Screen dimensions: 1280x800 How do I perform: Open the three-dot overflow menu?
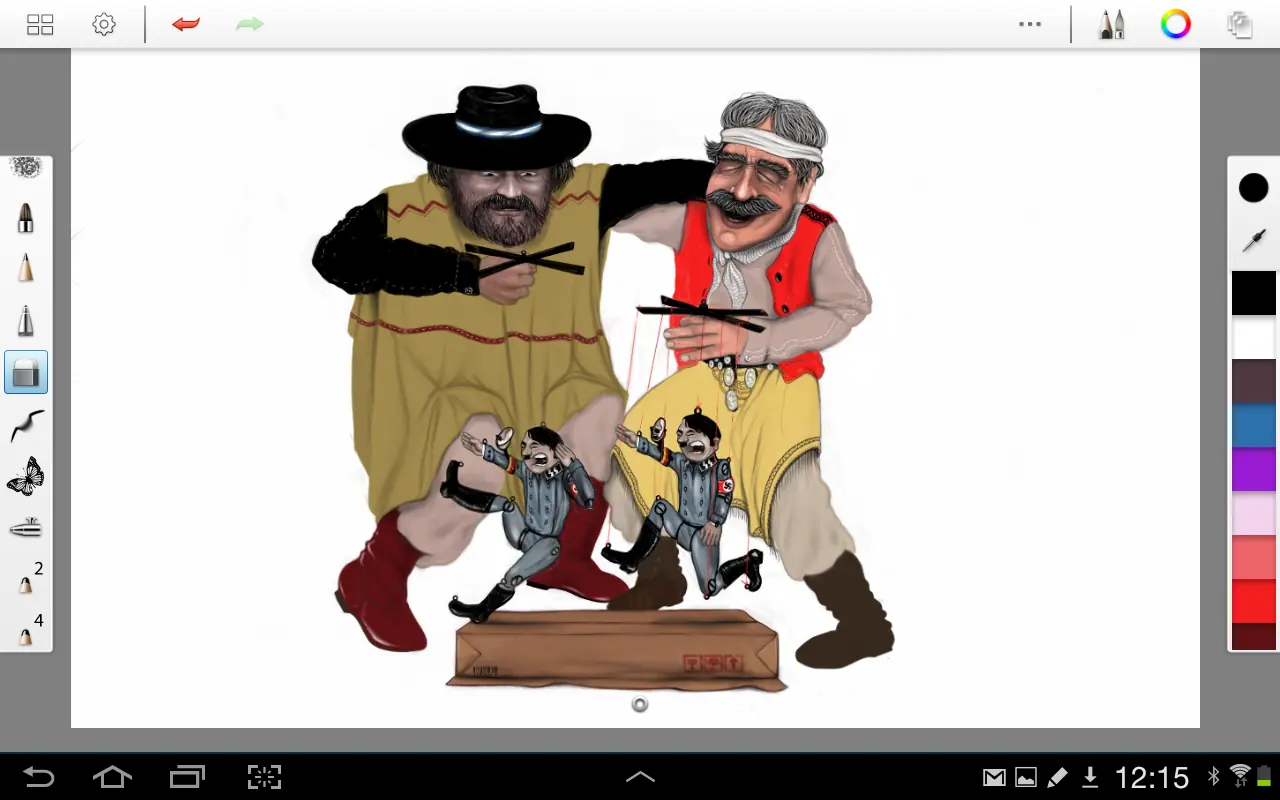pyautogui.click(x=1030, y=24)
